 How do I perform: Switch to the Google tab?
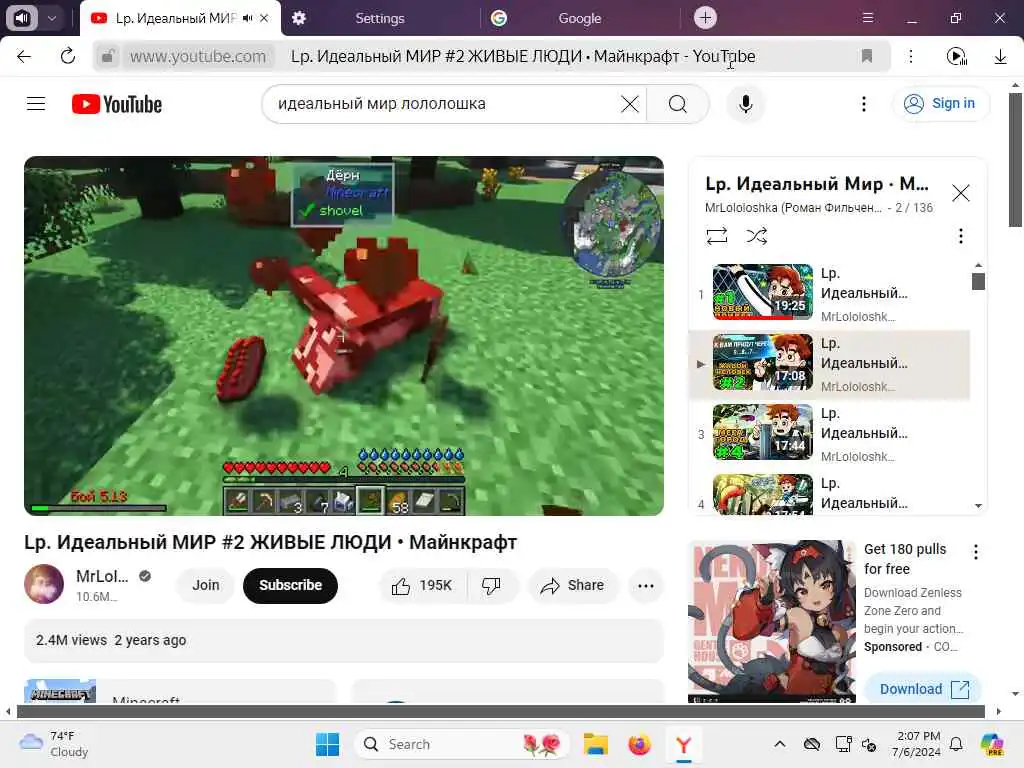pyautogui.click(x=579, y=18)
